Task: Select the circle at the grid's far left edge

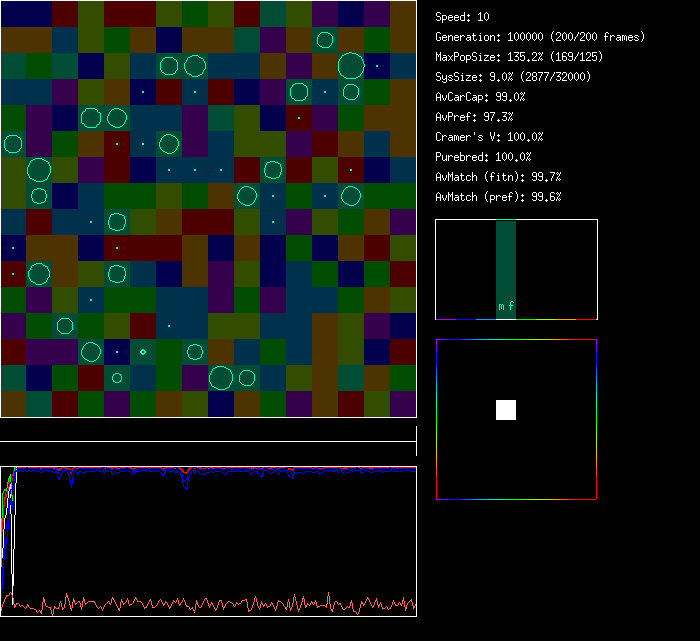Action: pos(12,144)
